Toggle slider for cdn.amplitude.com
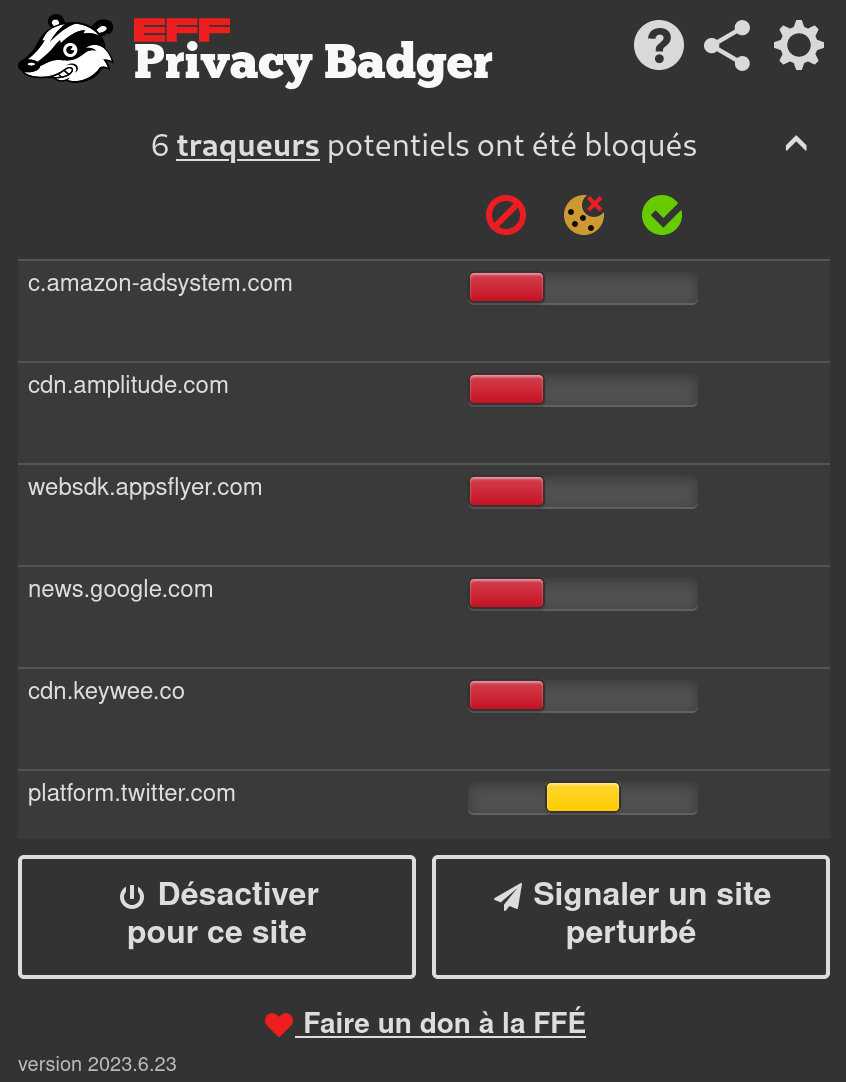The width and height of the screenshot is (846, 1082). pyautogui.click(x=583, y=390)
